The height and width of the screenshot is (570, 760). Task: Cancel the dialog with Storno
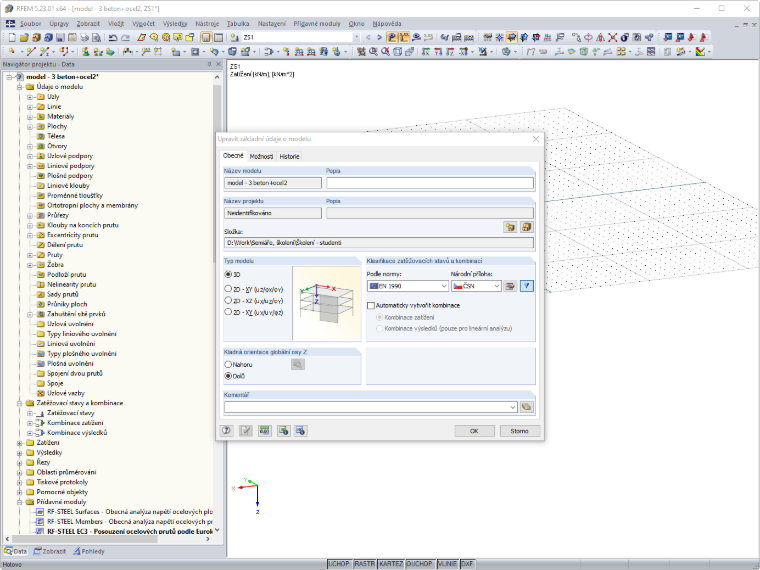(x=519, y=431)
